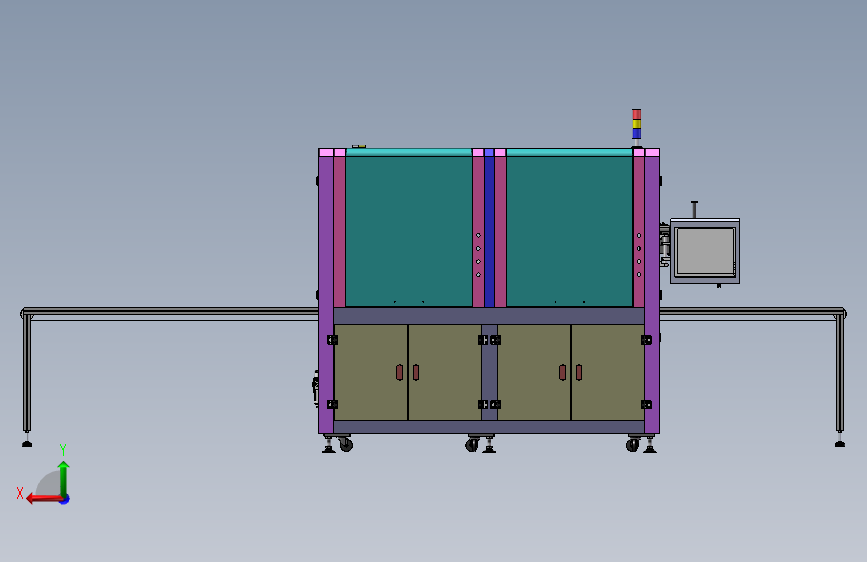Pick the handle on the second cabinet door
This screenshot has height=562, width=867.
[416, 372]
